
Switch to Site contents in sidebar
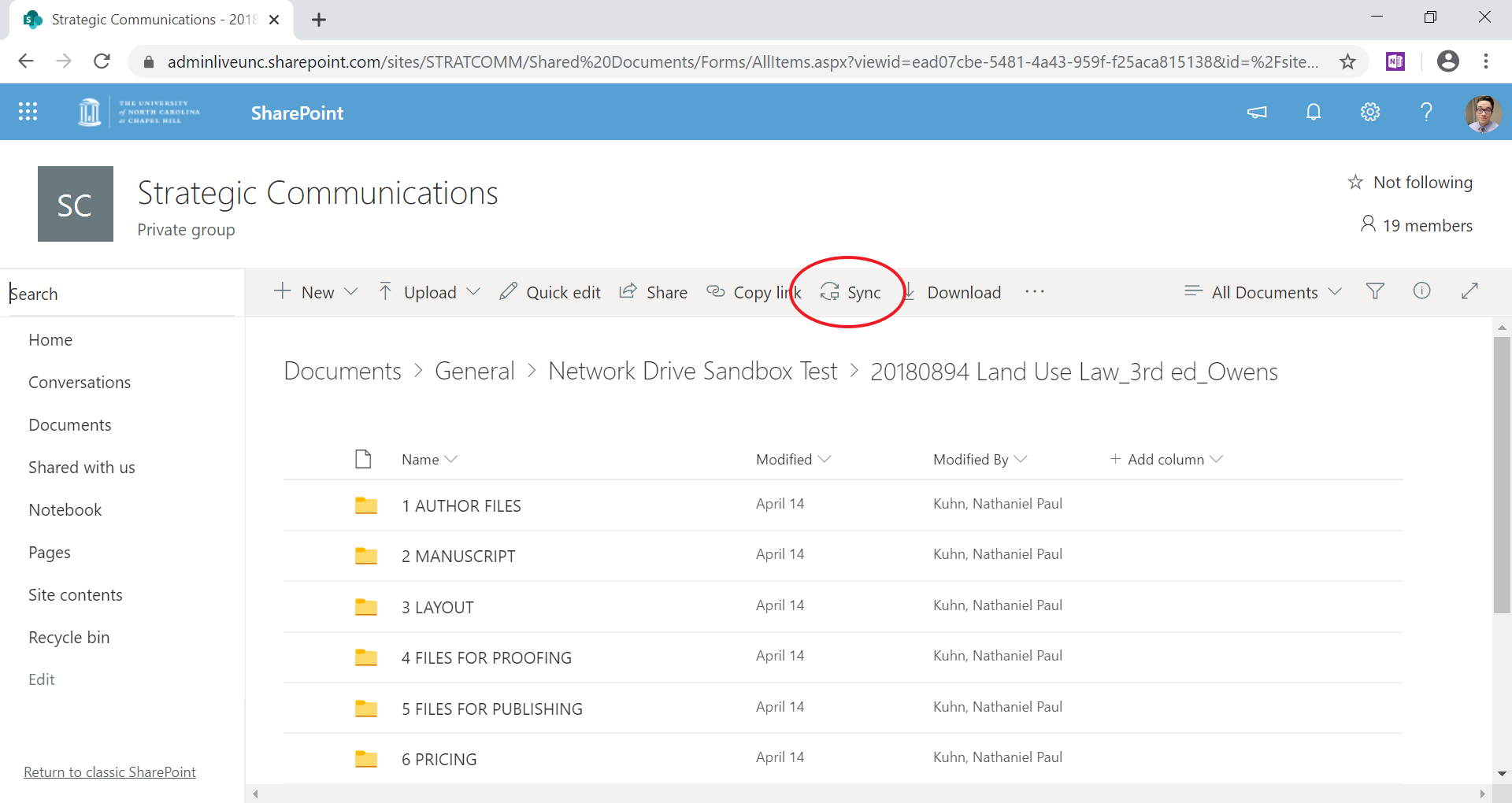click(x=76, y=594)
